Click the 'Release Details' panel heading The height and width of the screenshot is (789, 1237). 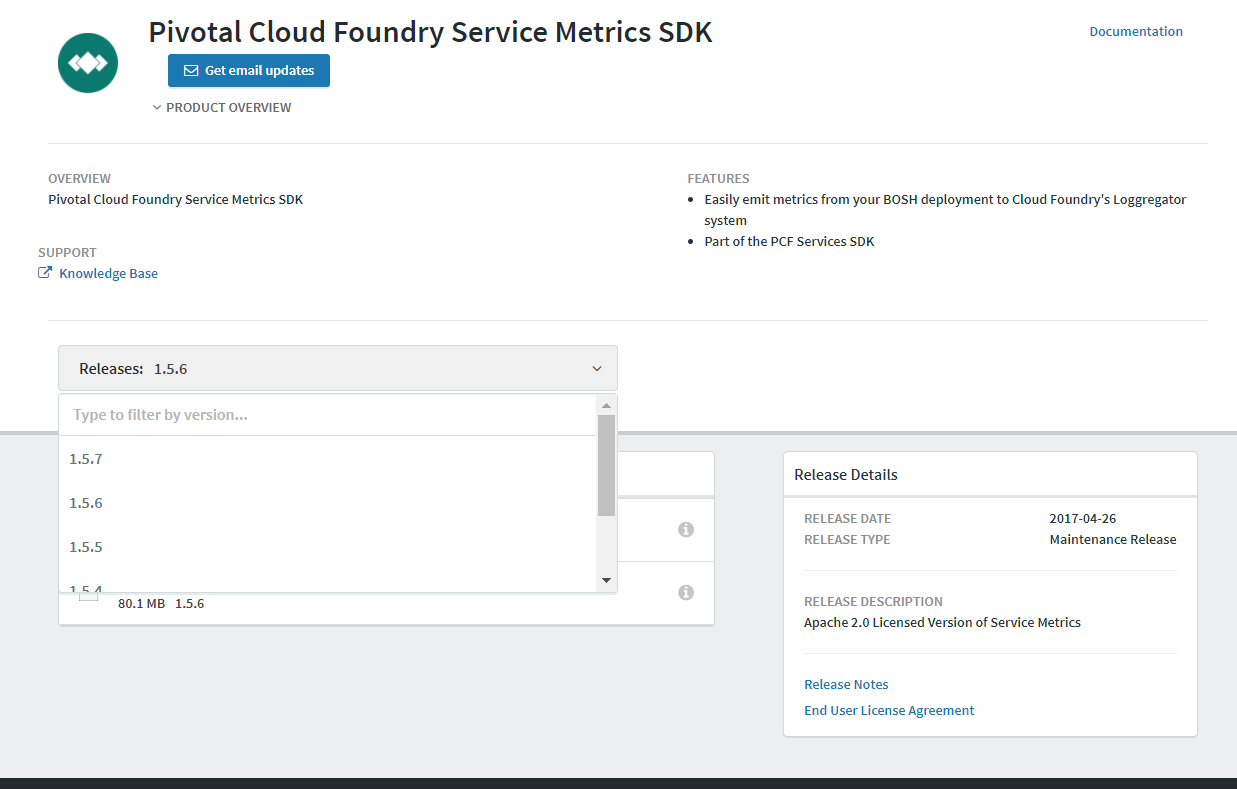[x=846, y=475]
